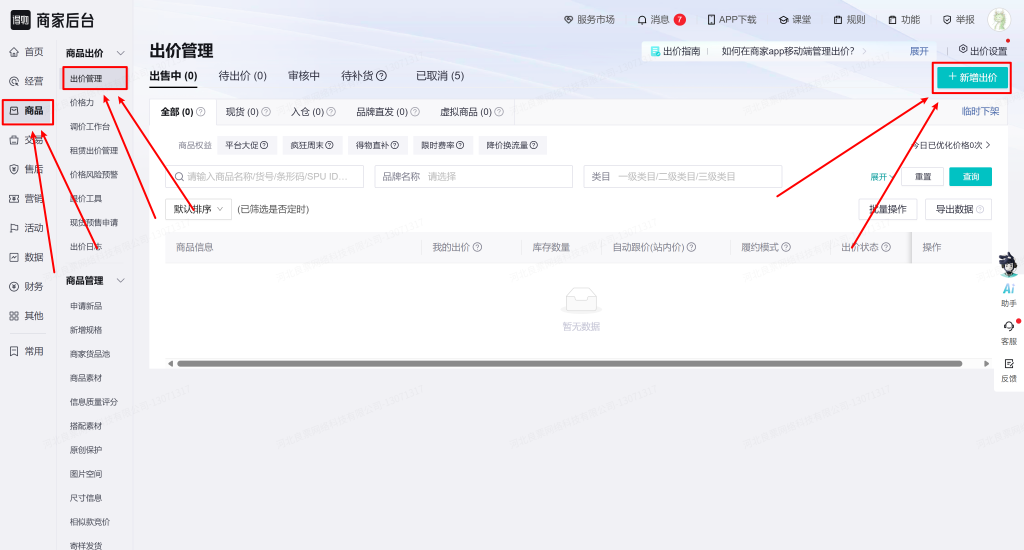
Task: Click the user avatar picture
Action: point(999,20)
